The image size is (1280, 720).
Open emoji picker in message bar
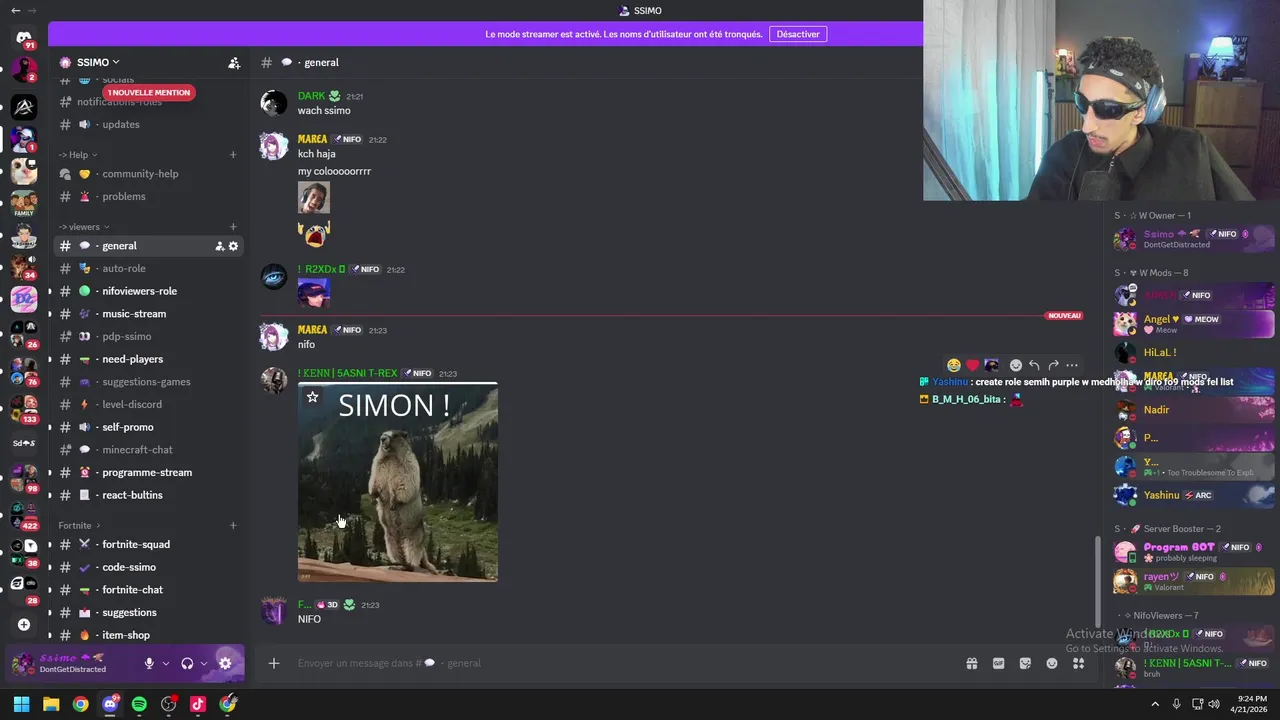coord(1052,663)
